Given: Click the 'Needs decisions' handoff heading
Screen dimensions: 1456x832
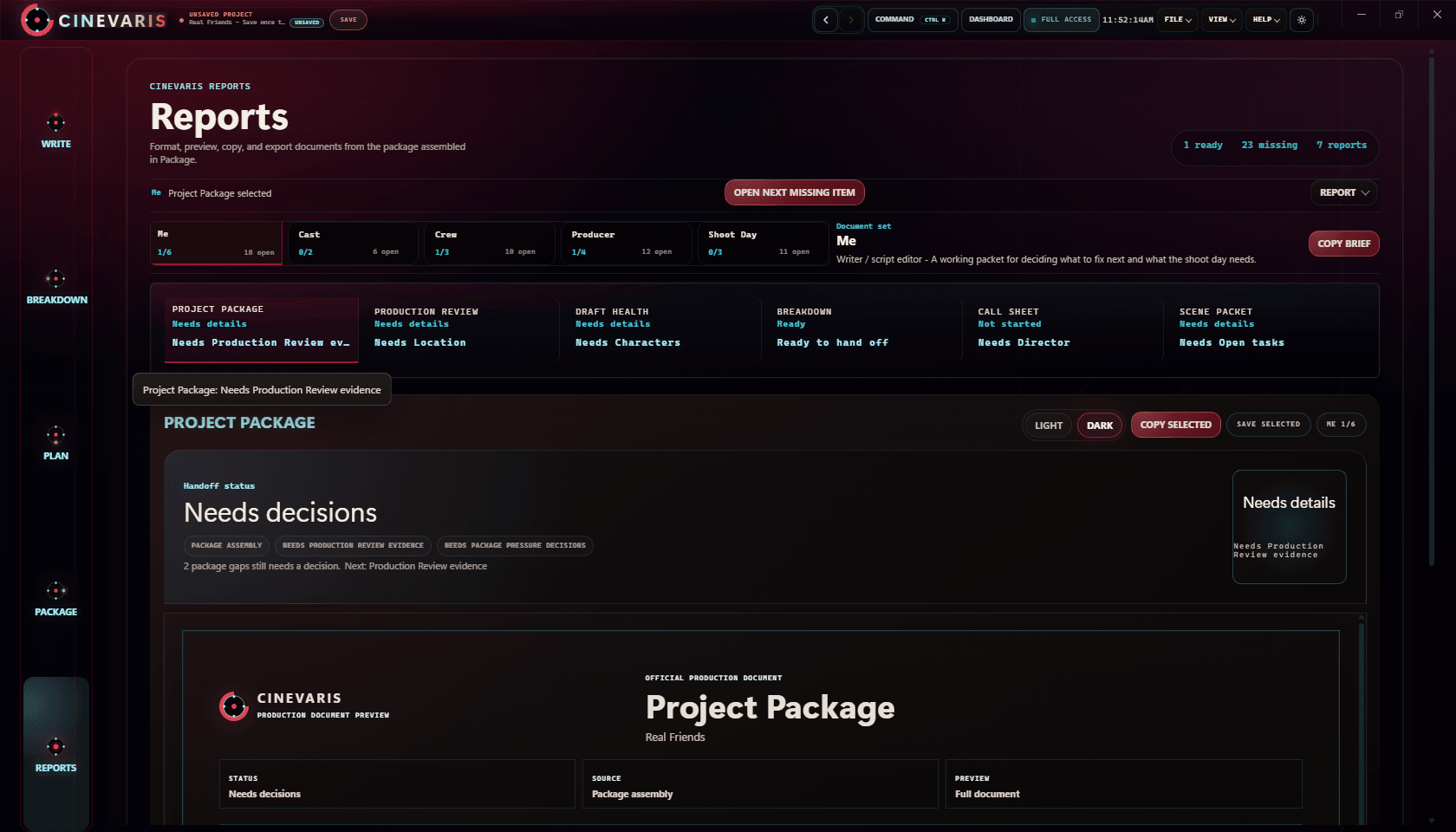Looking at the screenshot, I should click(280, 513).
